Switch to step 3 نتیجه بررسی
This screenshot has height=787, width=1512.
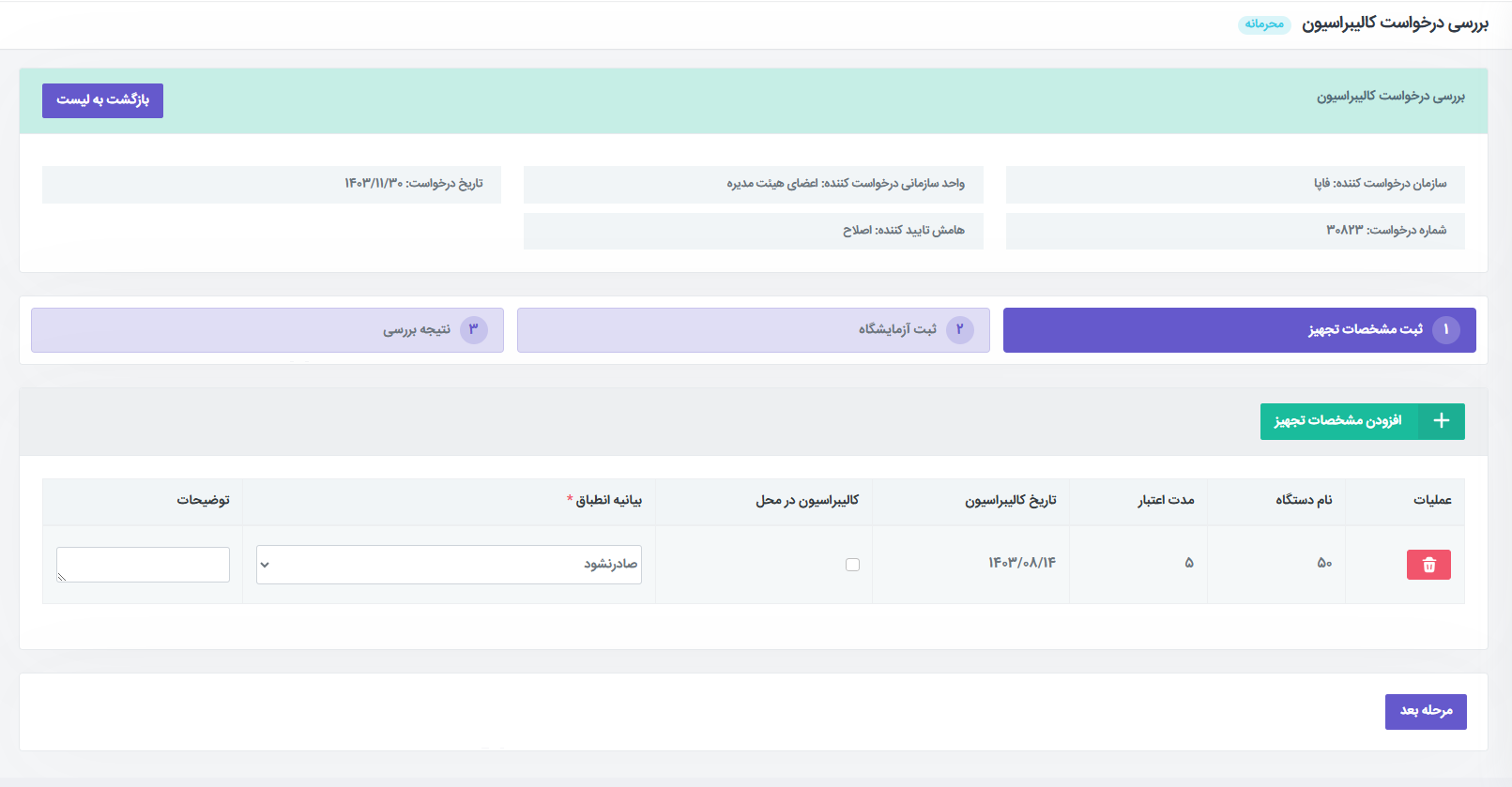point(267,330)
